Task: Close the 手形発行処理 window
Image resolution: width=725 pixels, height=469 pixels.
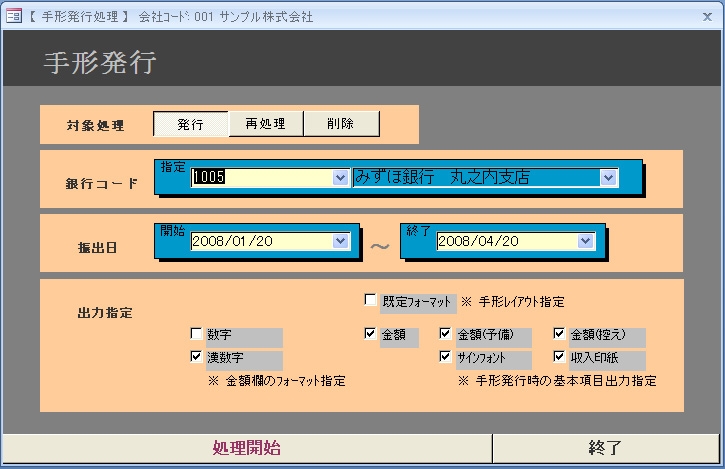Action: tap(707, 17)
